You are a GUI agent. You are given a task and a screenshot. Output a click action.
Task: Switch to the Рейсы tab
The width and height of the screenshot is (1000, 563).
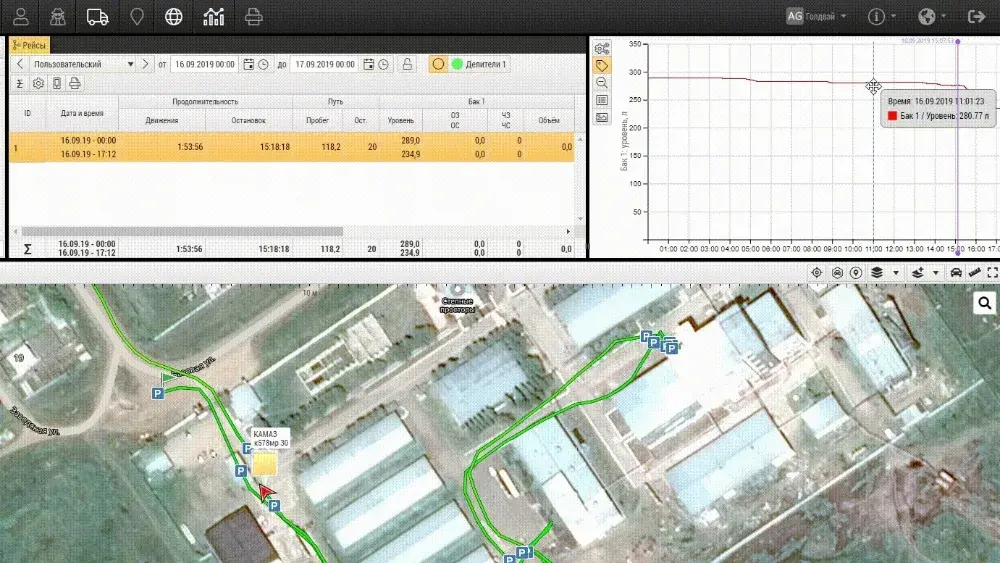(x=29, y=45)
